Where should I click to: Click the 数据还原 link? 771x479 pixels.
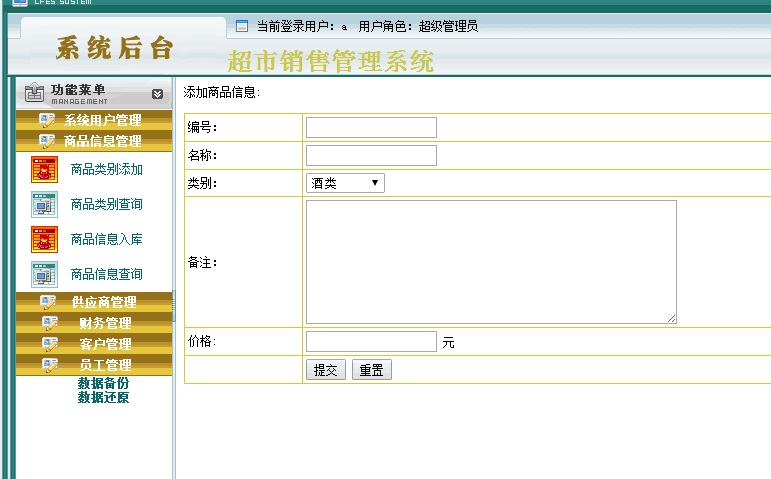(x=103, y=397)
